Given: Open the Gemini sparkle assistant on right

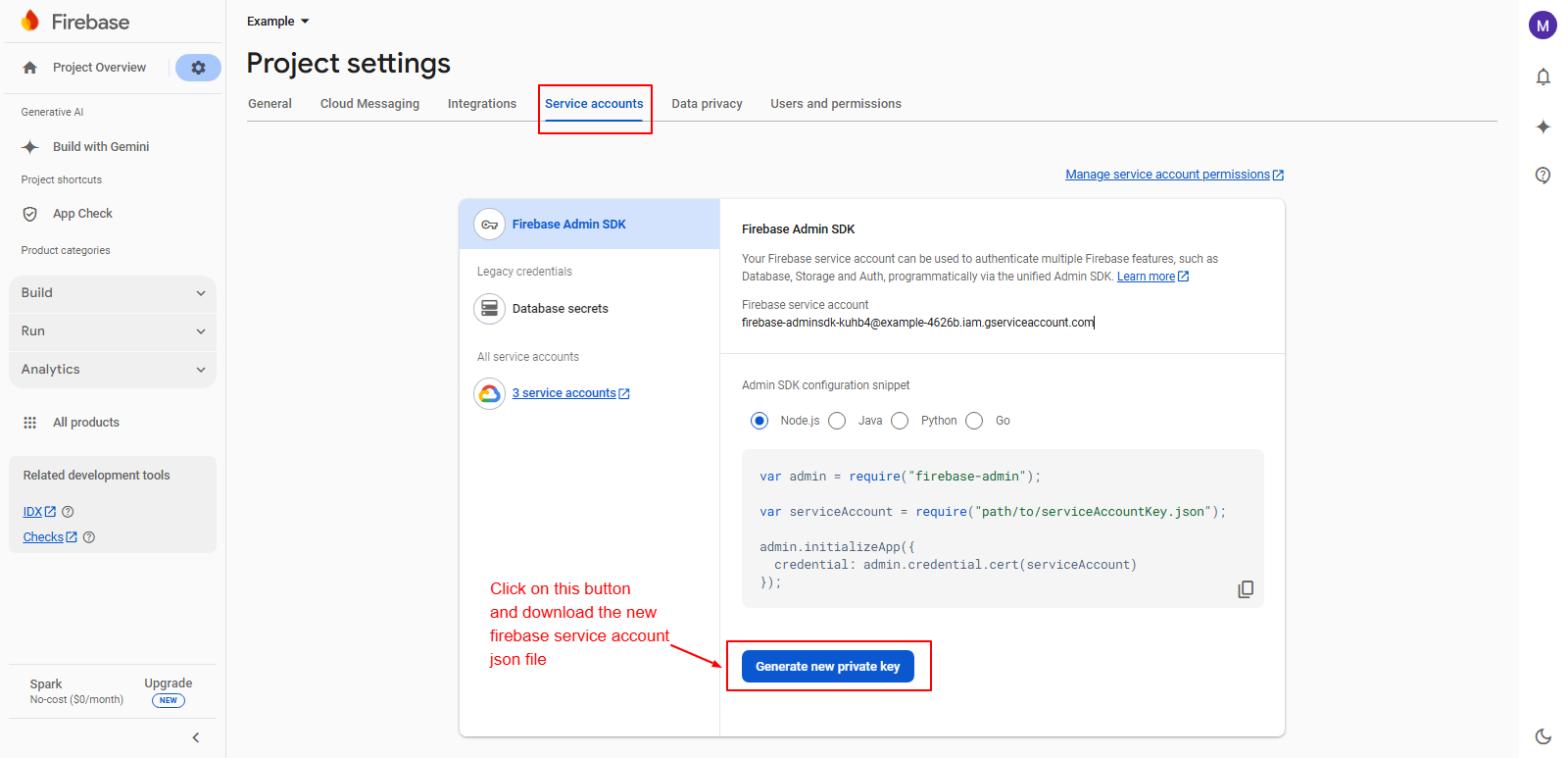Looking at the screenshot, I should (1543, 126).
